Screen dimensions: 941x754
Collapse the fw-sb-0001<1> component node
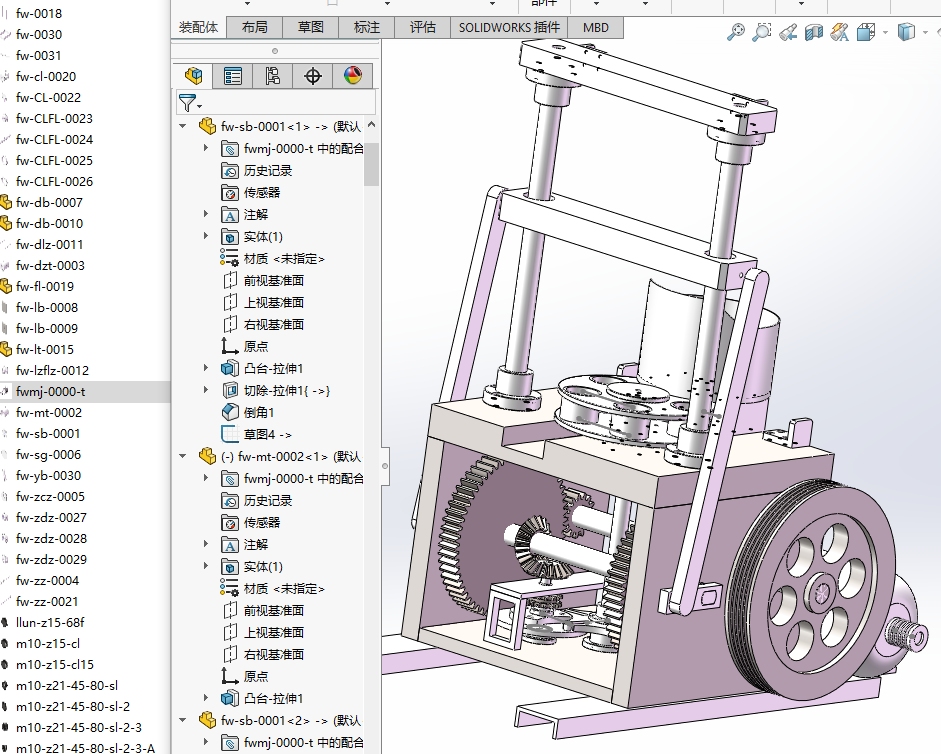[x=182, y=126]
